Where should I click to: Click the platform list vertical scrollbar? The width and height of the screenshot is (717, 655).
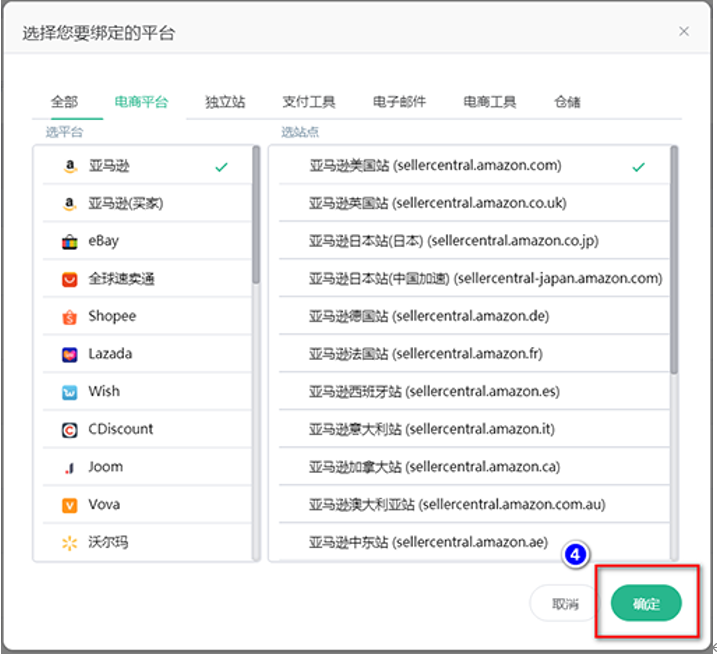pos(256,215)
